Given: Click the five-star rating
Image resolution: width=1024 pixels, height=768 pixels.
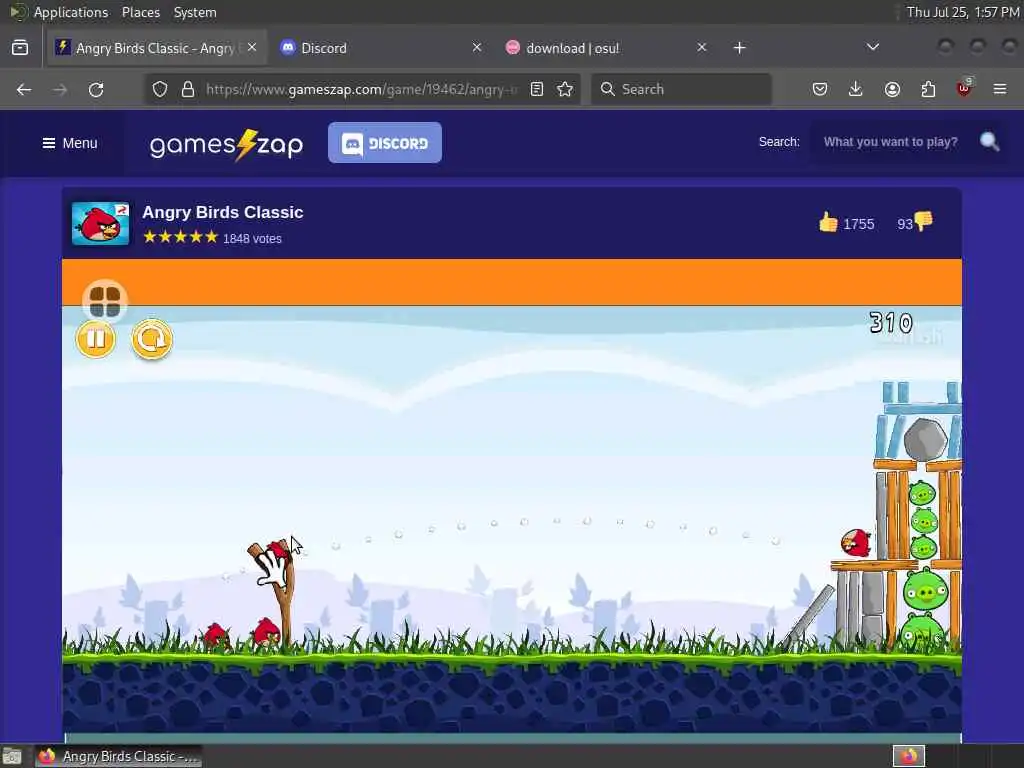Looking at the screenshot, I should (x=180, y=237).
